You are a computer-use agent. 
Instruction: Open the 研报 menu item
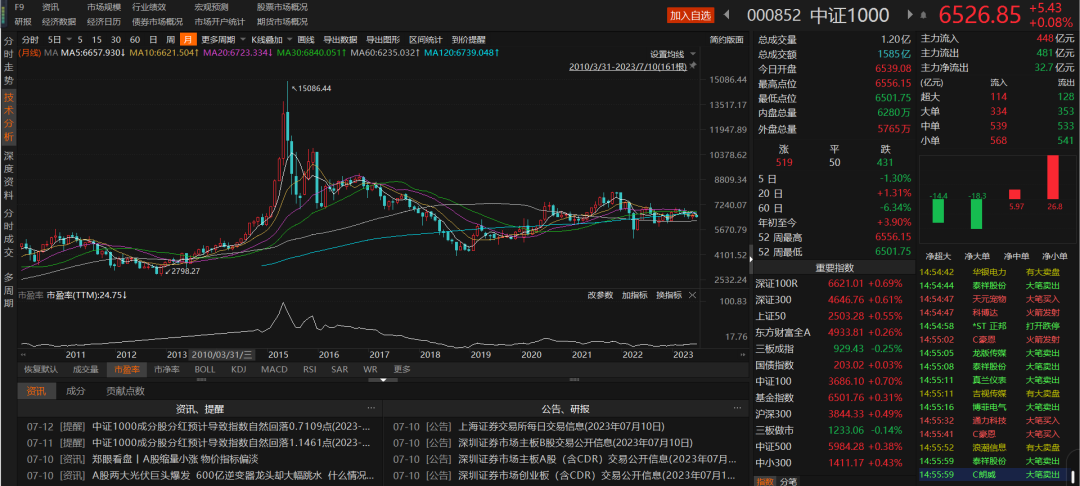[x=23, y=21]
